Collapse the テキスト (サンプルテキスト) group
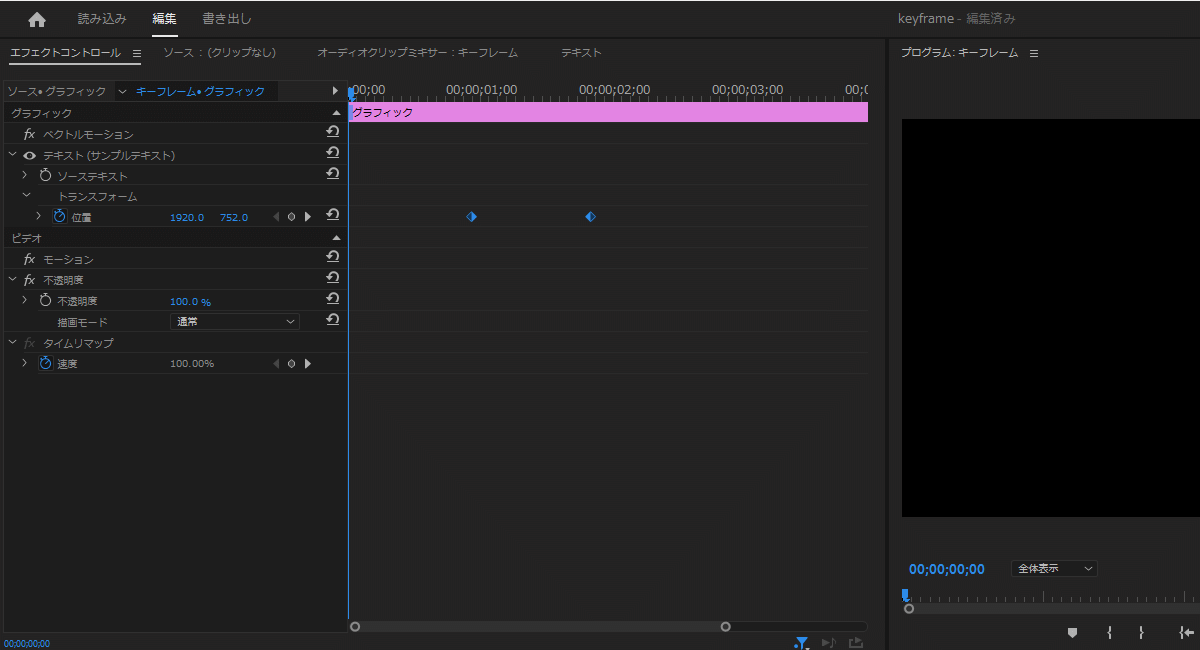 pos(13,155)
